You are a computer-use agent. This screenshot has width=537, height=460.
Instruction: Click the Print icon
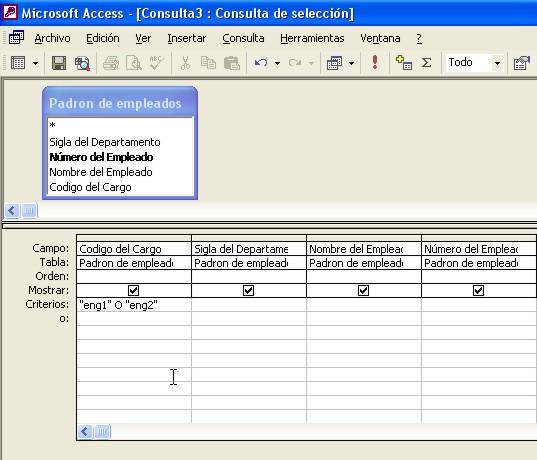point(111,63)
